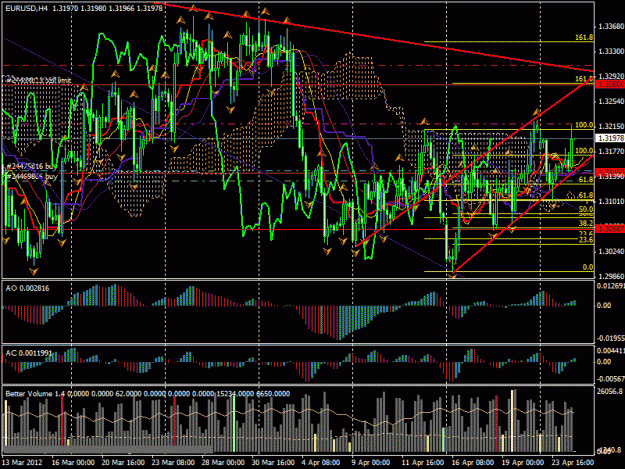The height and width of the screenshot is (469, 625).
Task: Click the 1.29860 price axis label
Action: (611, 276)
